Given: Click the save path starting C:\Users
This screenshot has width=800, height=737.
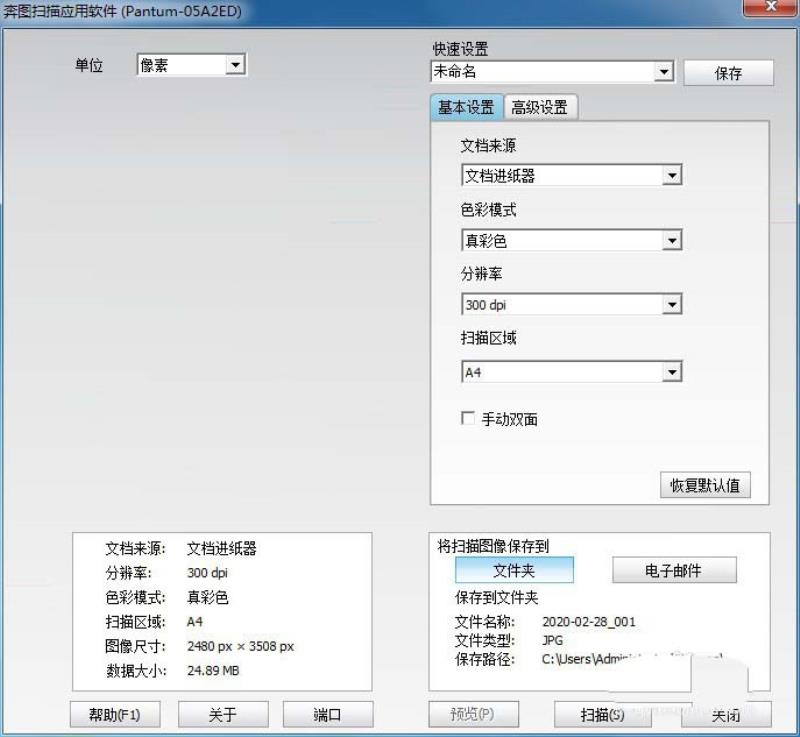Looking at the screenshot, I should pos(632,658).
